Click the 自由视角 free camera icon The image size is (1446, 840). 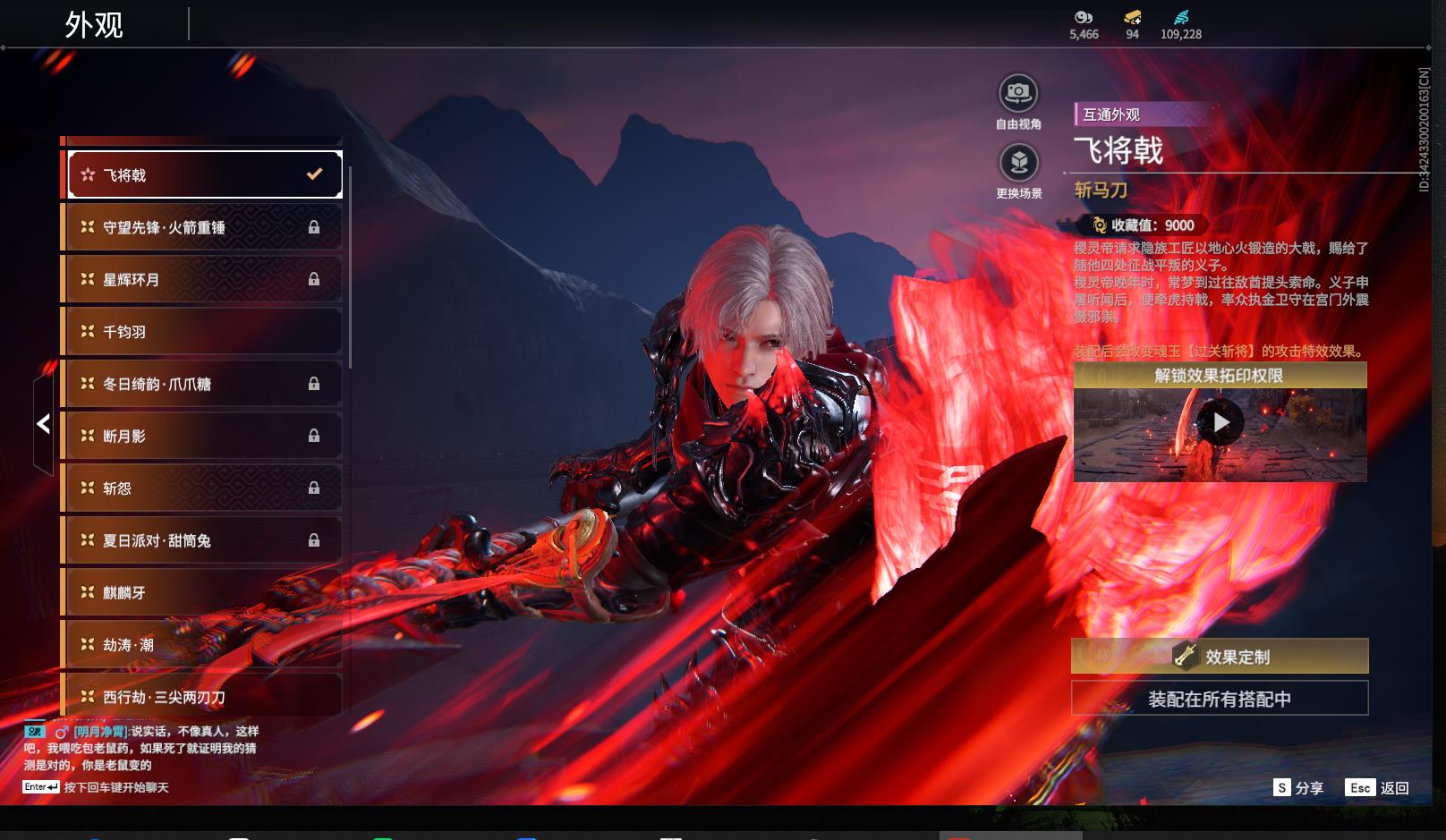1017,93
